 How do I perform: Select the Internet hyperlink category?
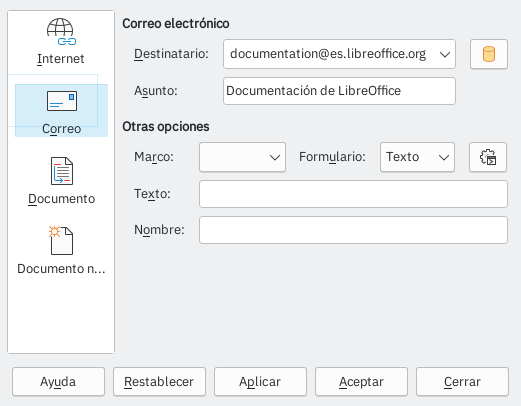click(61, 42)
